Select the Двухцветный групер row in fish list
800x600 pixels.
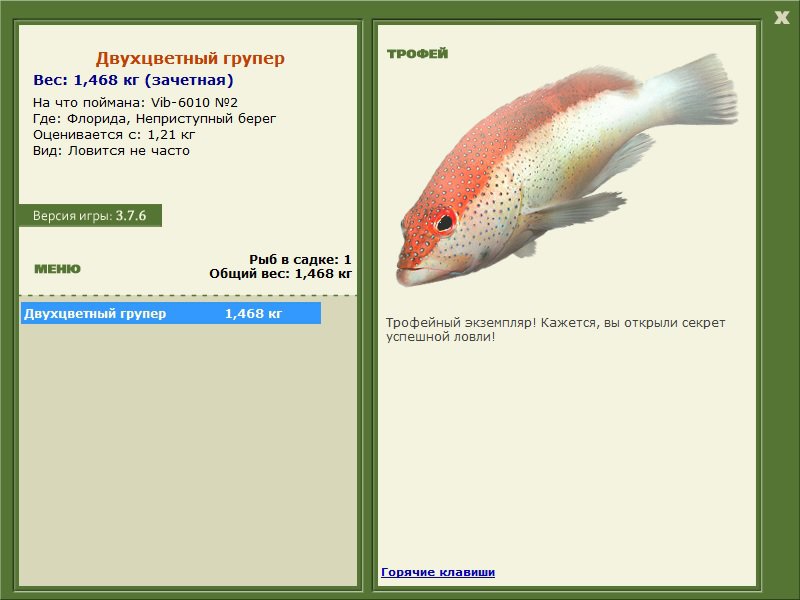171,313
